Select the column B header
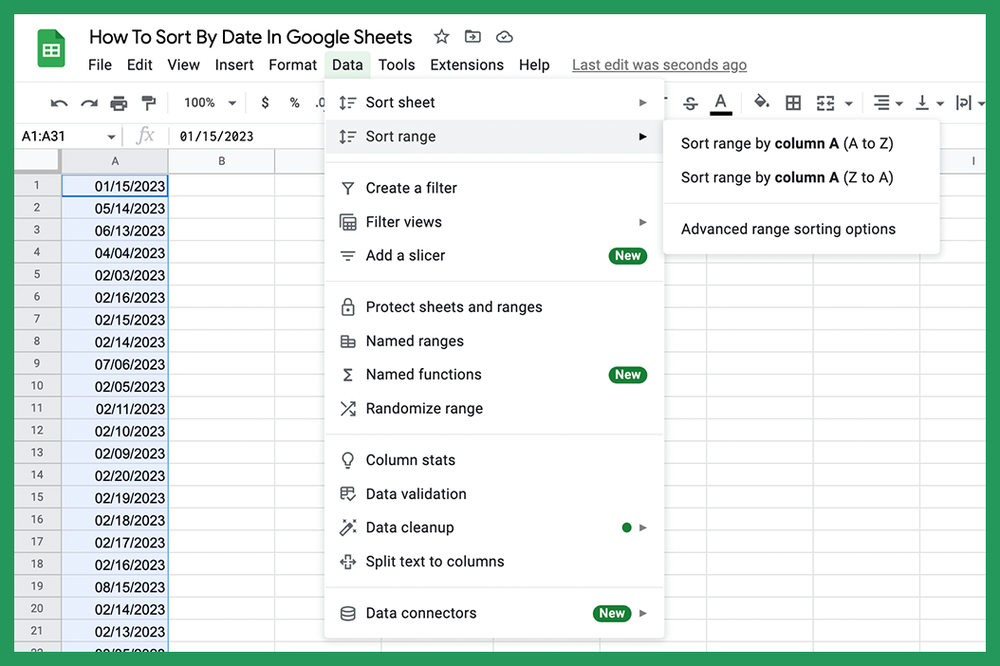 (221, 161)
